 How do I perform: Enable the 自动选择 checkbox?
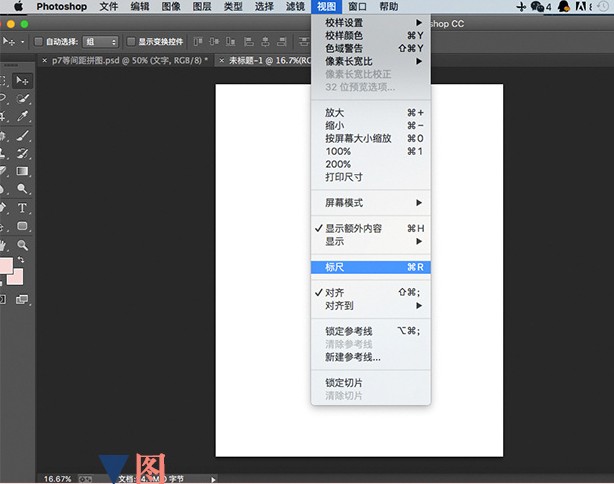(38, 42)
